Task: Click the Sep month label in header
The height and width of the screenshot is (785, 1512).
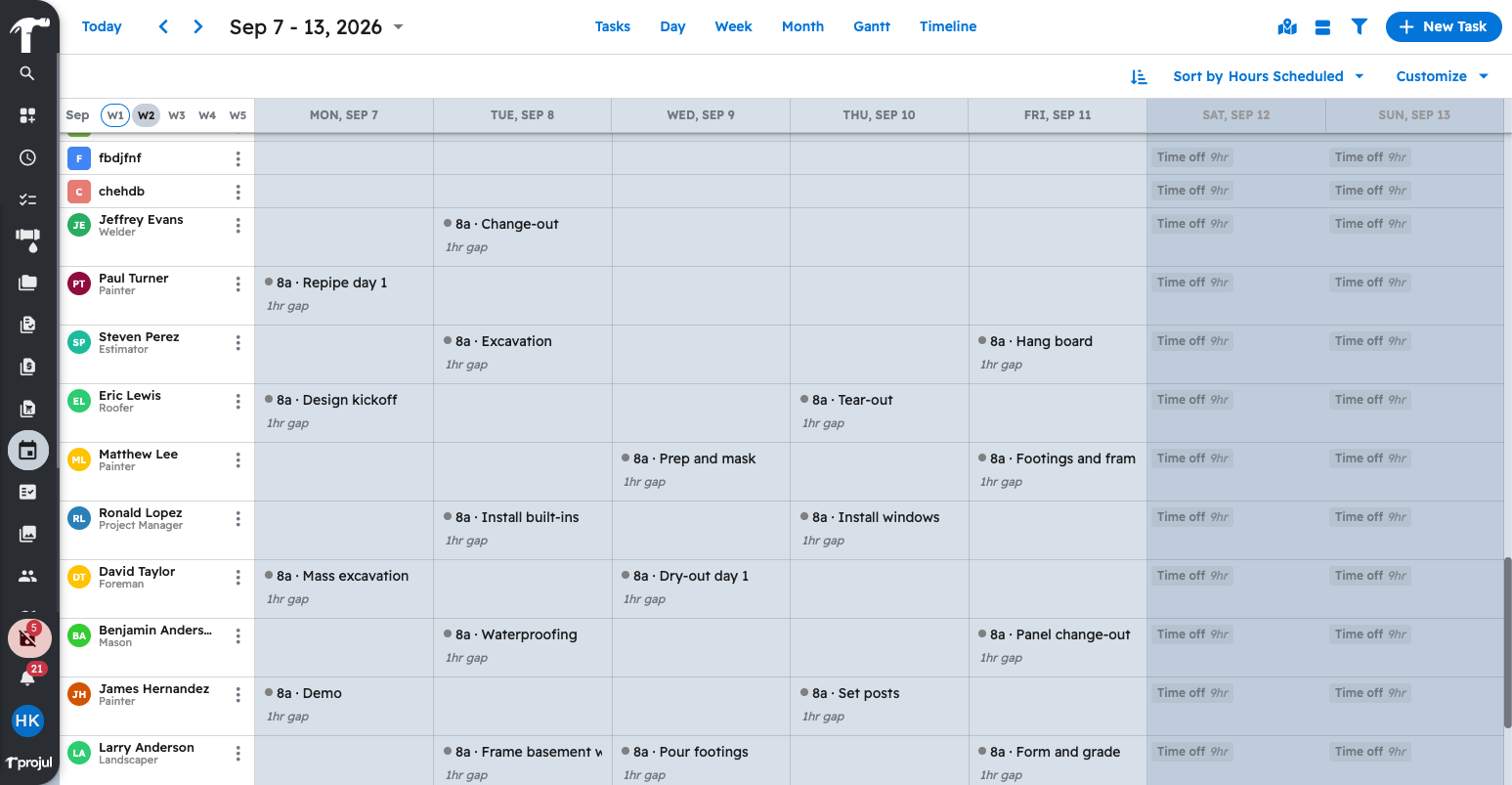Action: [77, 115]
